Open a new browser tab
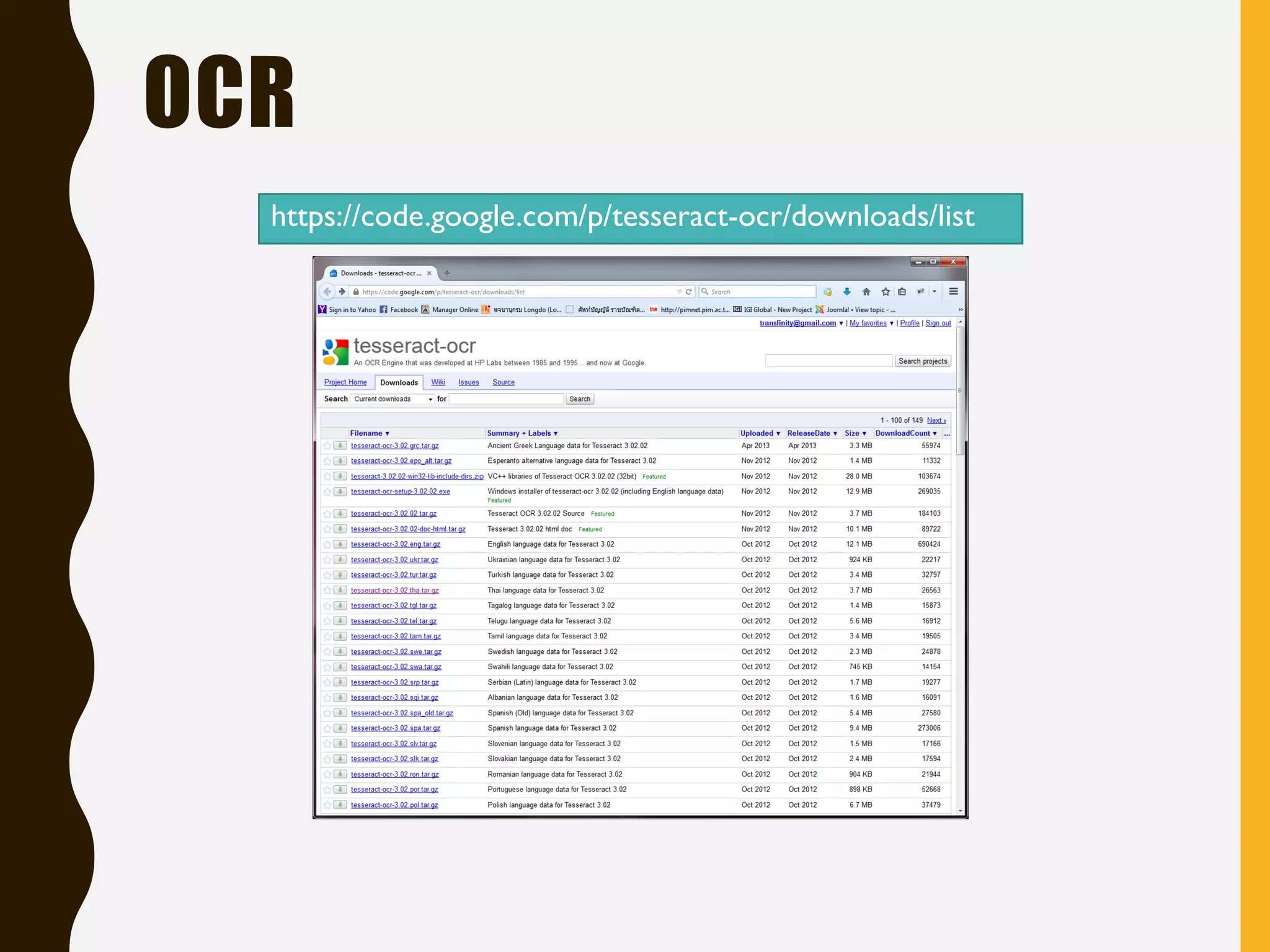The image size is (1270, 952). (446, 273)
